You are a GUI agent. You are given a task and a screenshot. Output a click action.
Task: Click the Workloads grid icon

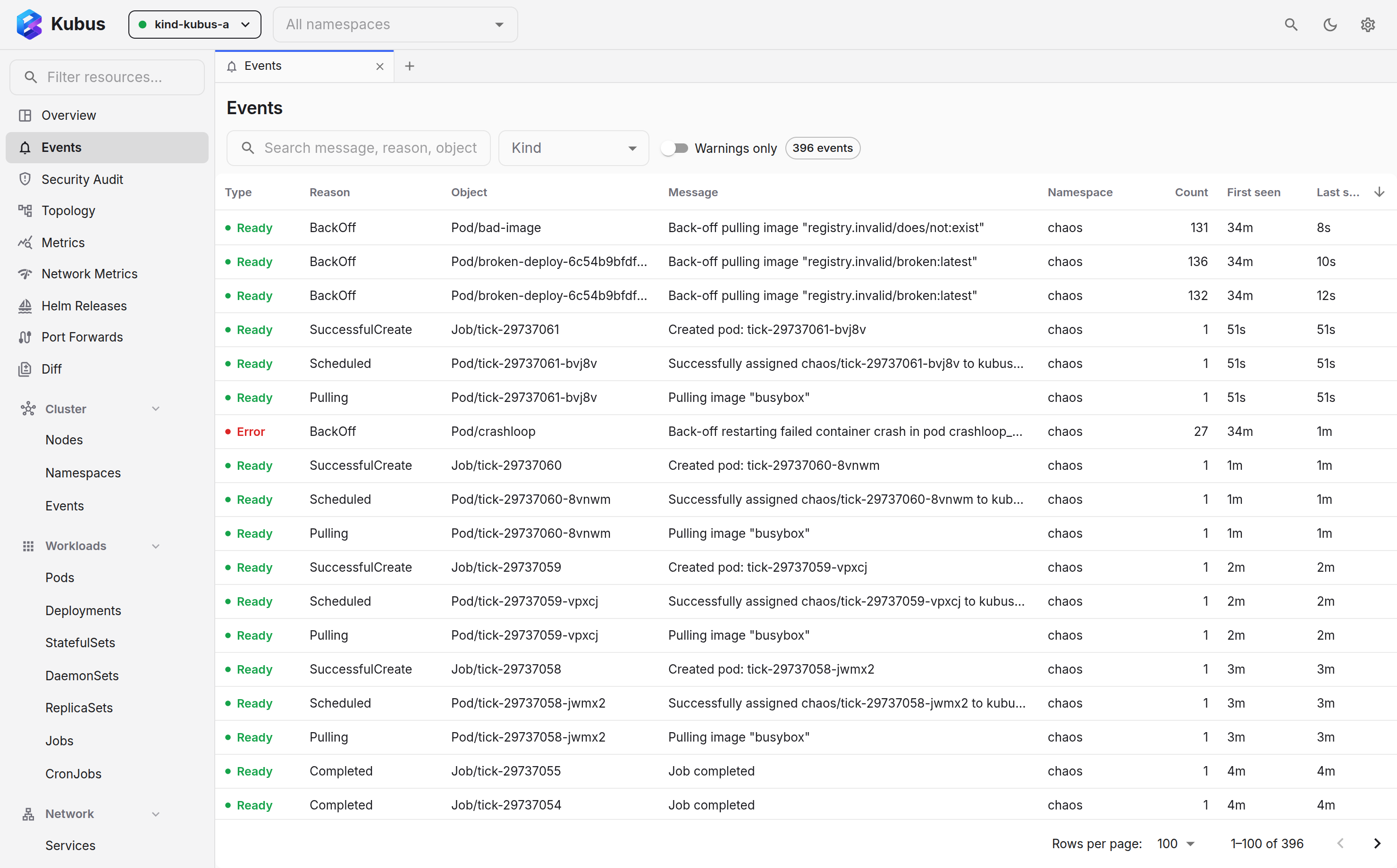coord(28,546)
